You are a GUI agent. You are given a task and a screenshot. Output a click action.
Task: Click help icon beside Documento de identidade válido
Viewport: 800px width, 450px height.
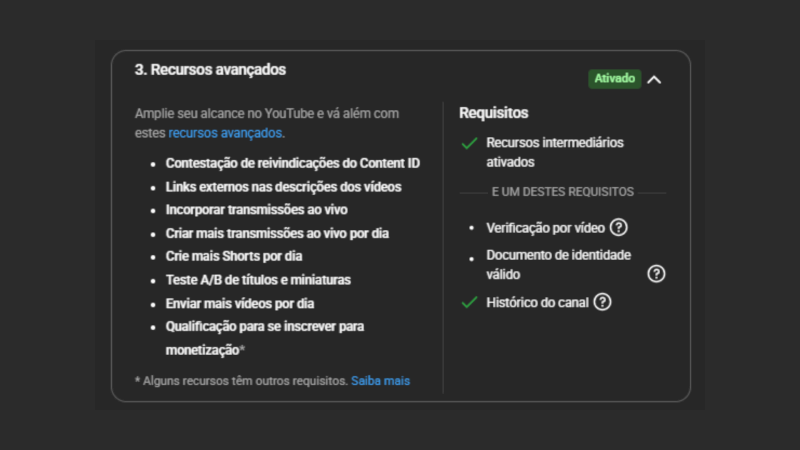(656, 273)
